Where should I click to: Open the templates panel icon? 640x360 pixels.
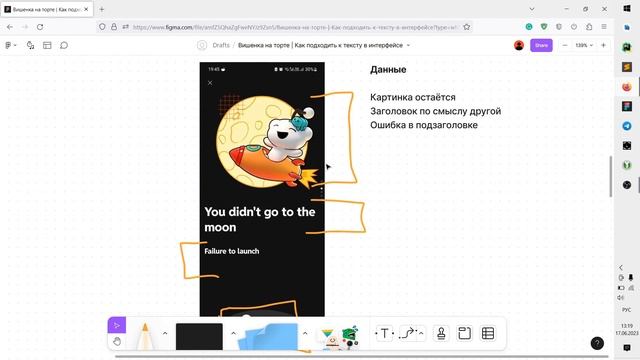(47, 45)
